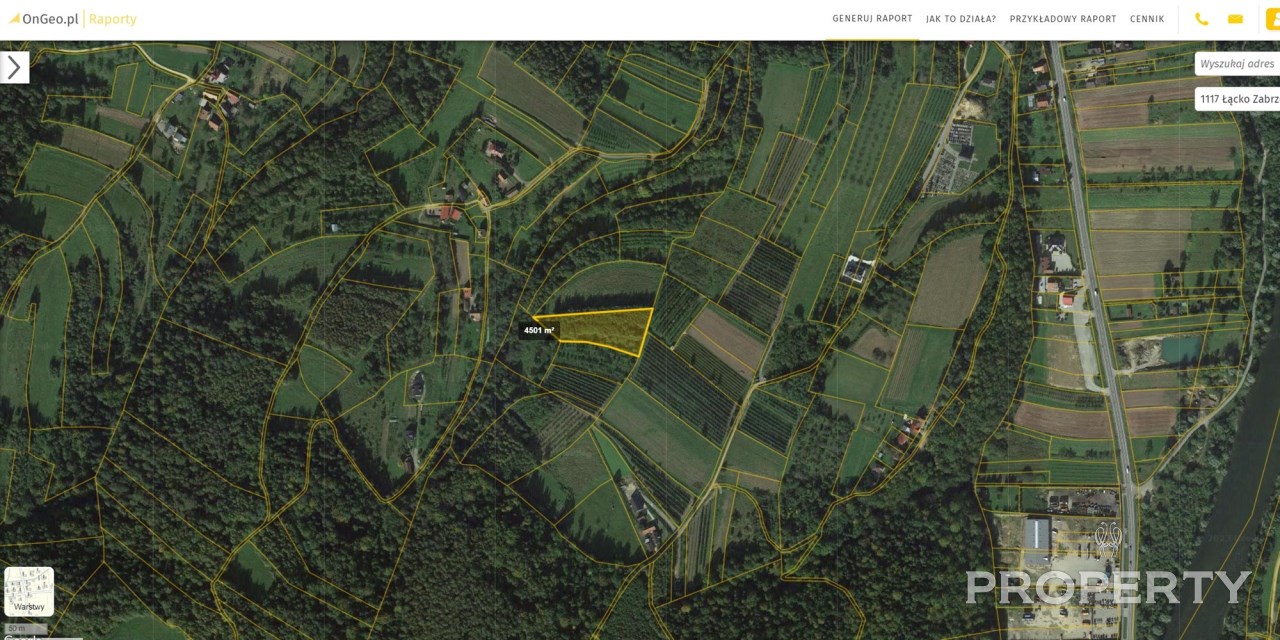Open the user account icon
This screenshot has height=640, width=1280.
point(1272,19)
